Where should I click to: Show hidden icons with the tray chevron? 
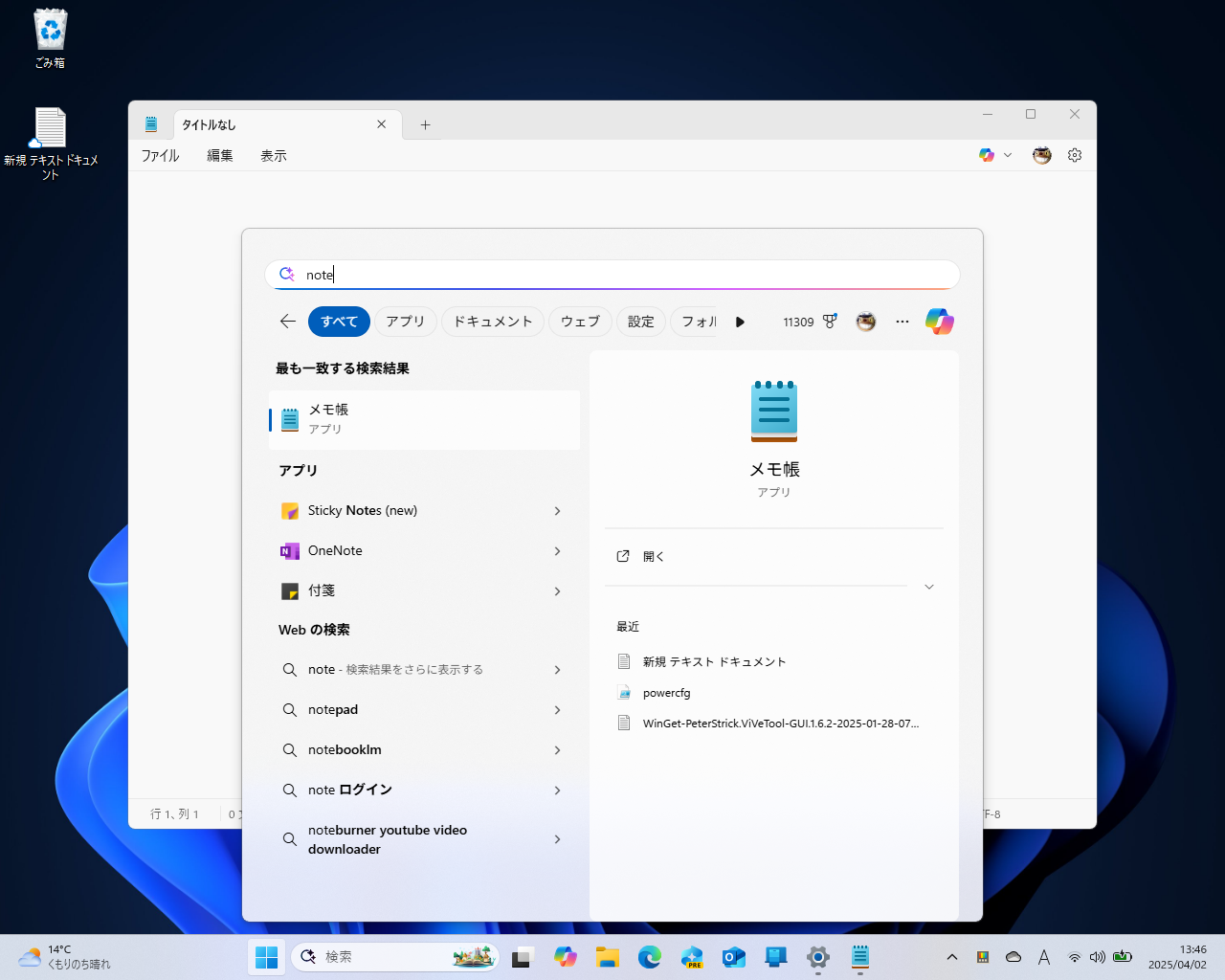pyautogui.click(x=951, y=957)
